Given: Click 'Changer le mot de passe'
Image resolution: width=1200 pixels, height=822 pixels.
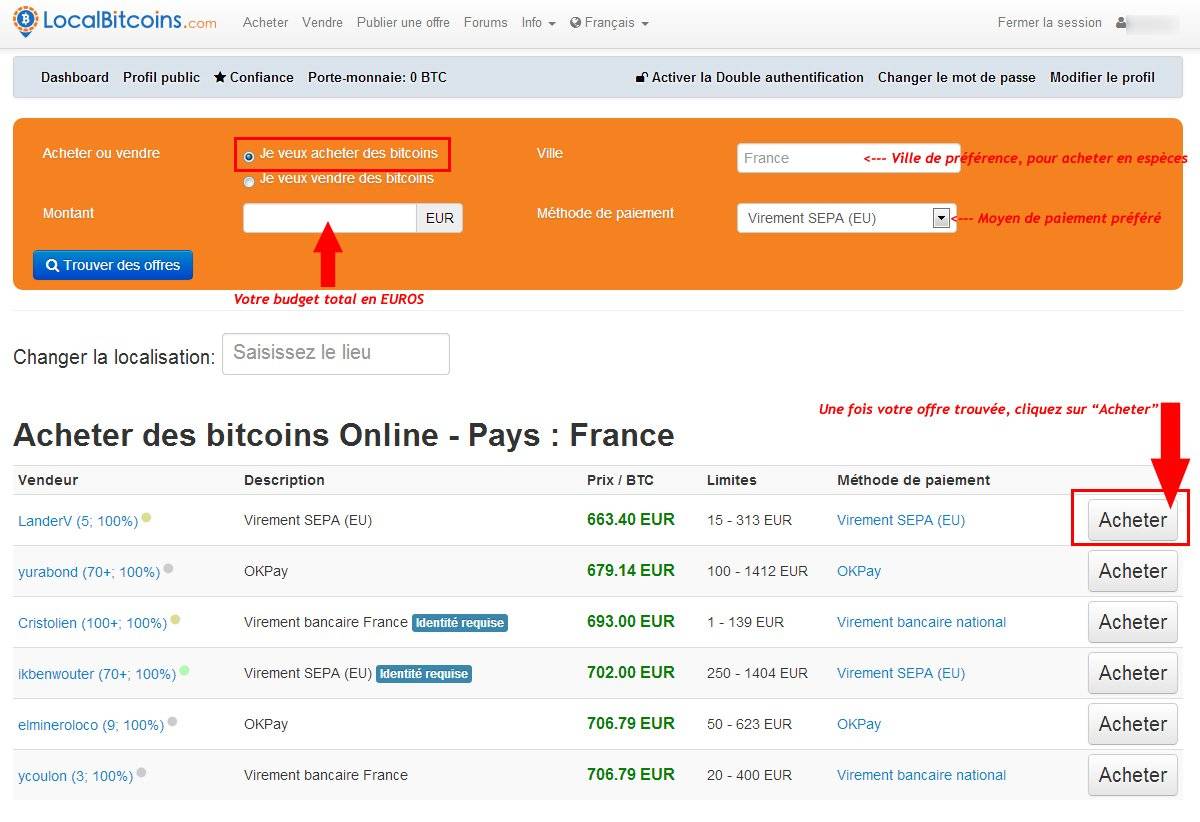Looking at the screenshot, I should click(957, 77).
